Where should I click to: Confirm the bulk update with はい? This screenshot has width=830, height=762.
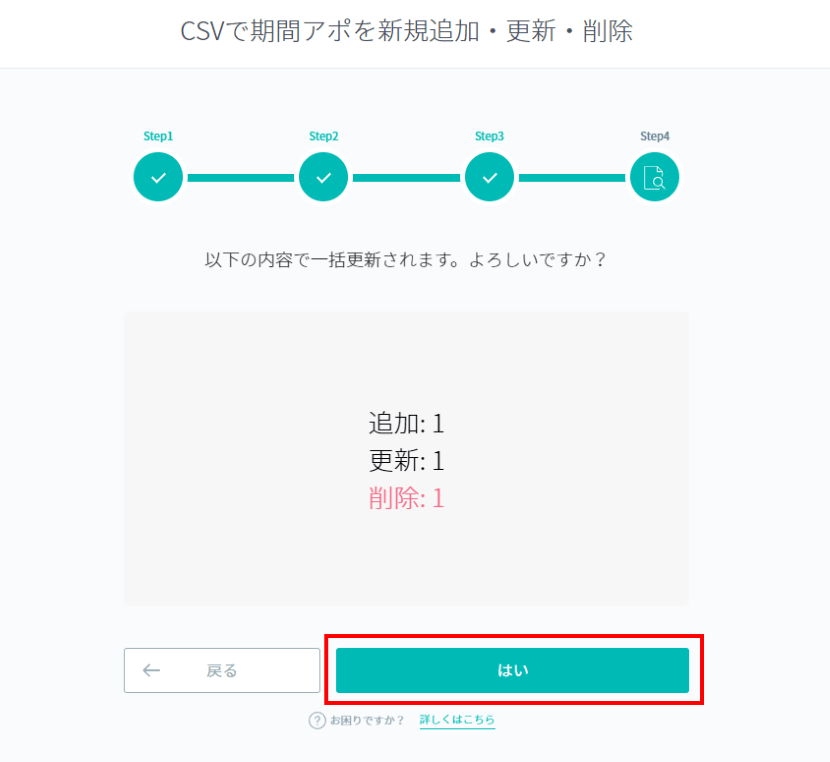click(x=512, y=670)
